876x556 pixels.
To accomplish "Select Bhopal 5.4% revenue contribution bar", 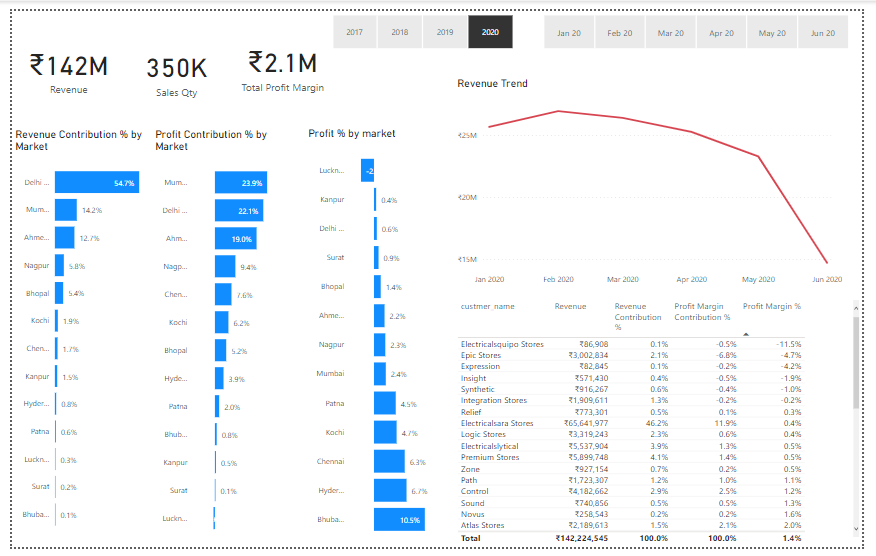I will [59, 293].
